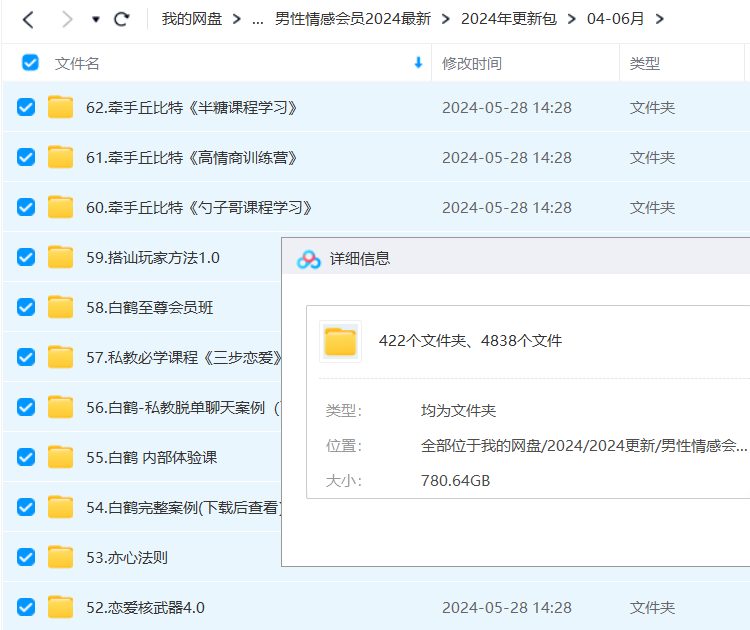Open 56.白鹤-私教脱单聊天案例 folder name

click(184, 408)
